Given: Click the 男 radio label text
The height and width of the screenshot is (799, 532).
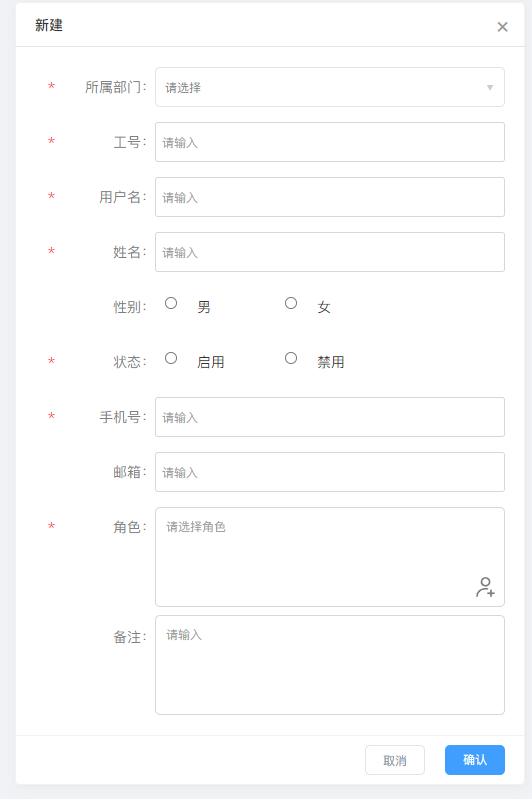Looking at the screenshot, I should tap(204, 307).
